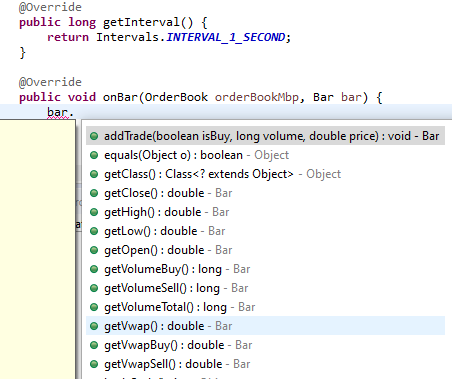Click green icon next to getClose()

pyautogui.click(x=94, y=193)
